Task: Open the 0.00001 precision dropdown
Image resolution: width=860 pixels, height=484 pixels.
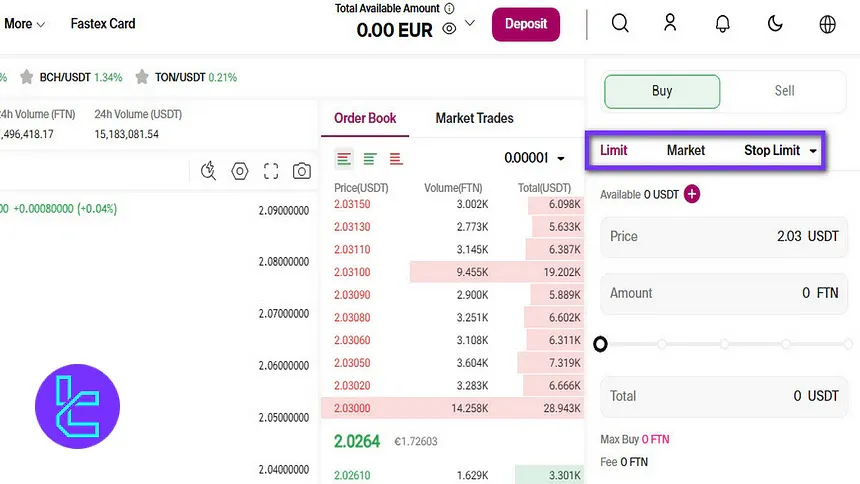Action: [x=534, y=158]
